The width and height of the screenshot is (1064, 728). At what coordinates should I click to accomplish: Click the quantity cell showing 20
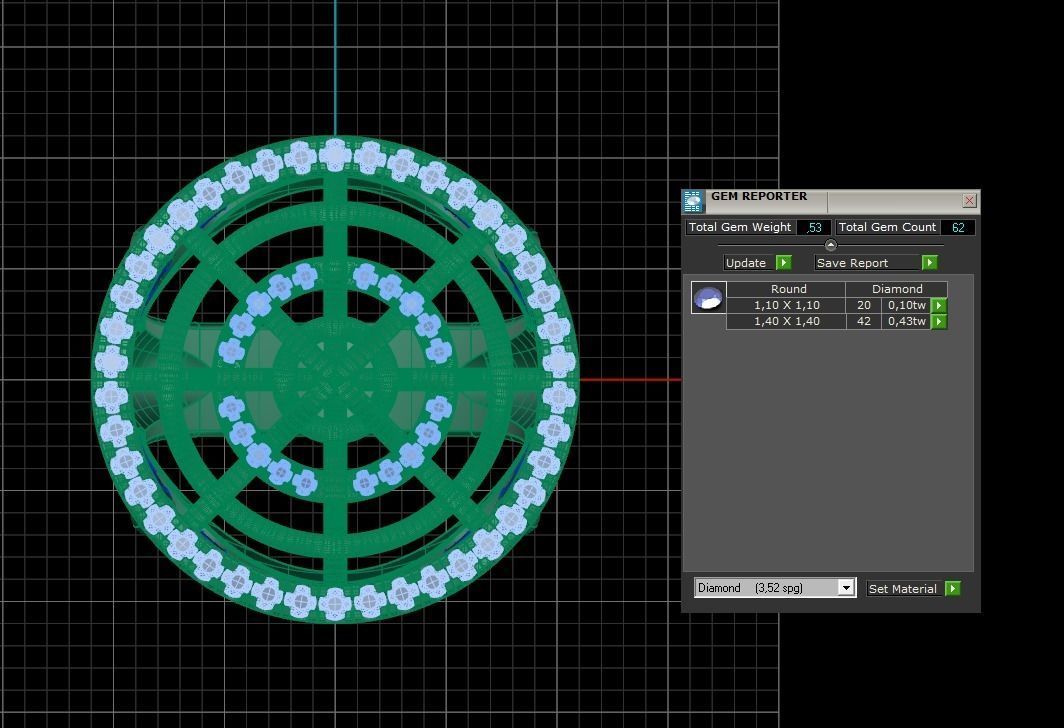tap(864, 305)
